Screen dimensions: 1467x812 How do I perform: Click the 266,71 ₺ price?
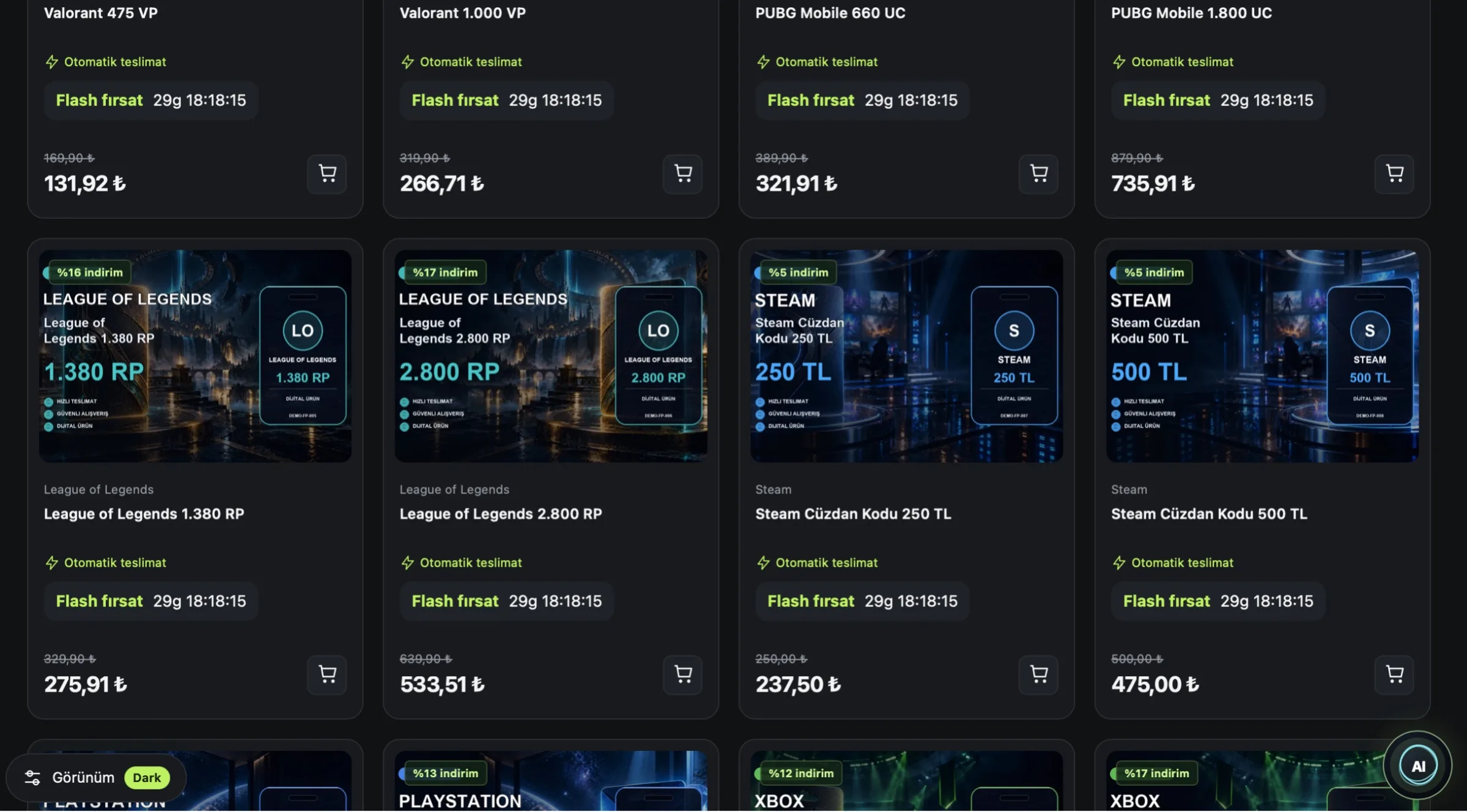[x=442, y=183]
